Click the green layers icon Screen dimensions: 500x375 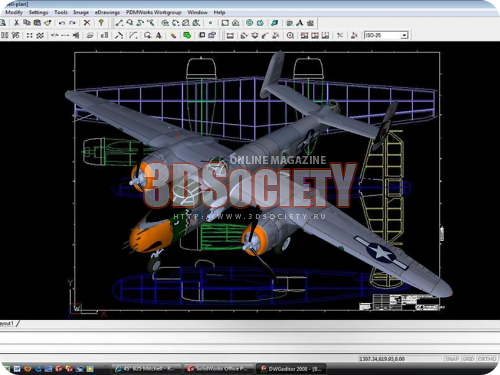pyautogui.click(x=187, y=35)
